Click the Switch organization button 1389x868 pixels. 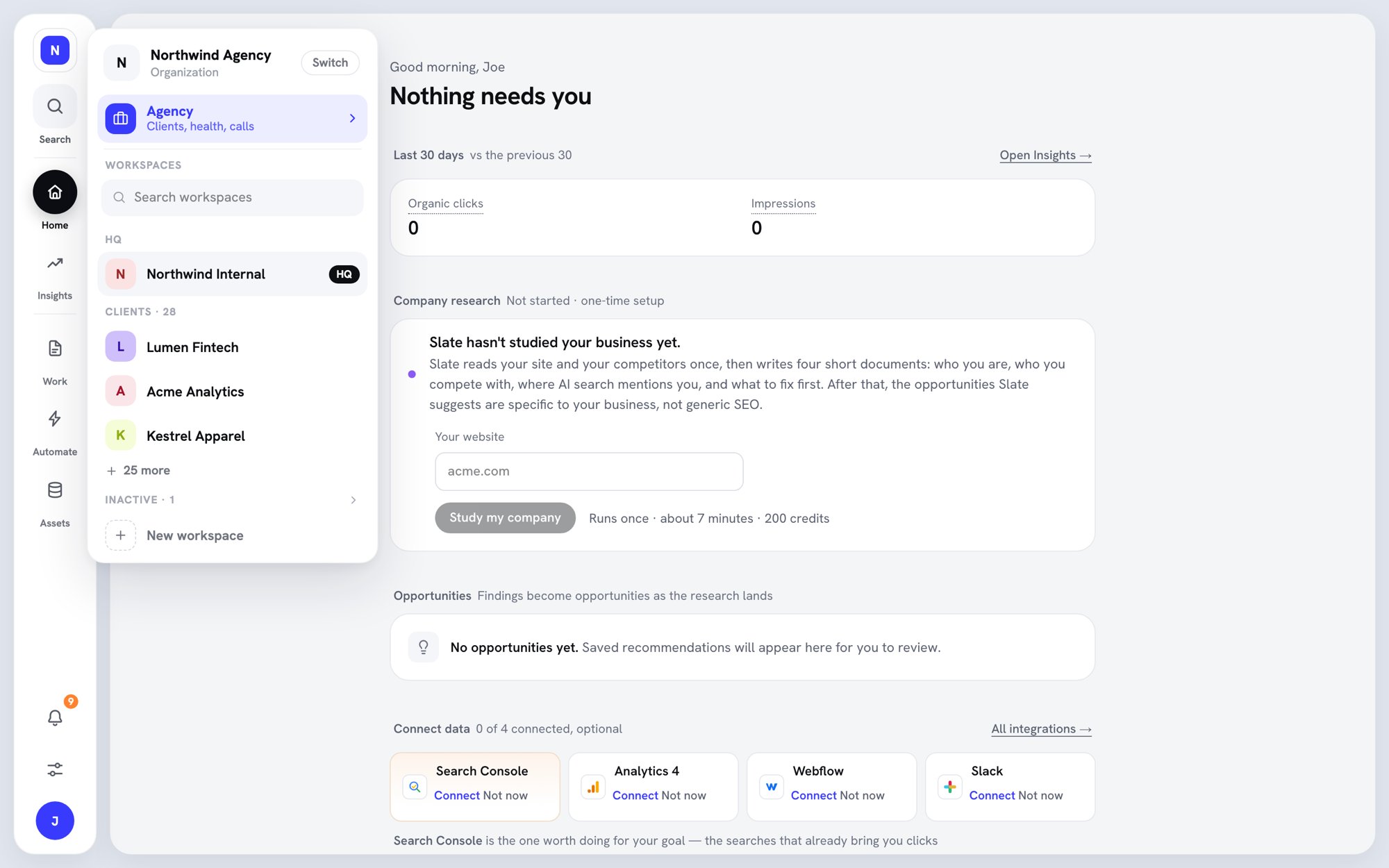point(330,62)
